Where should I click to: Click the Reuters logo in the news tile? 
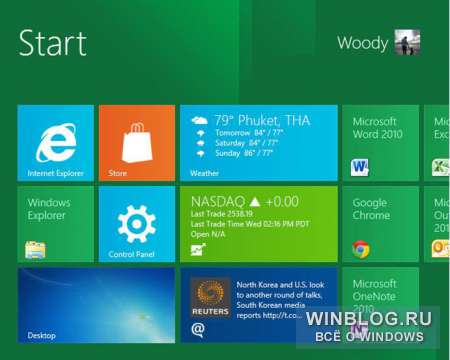tap(210, 297)
